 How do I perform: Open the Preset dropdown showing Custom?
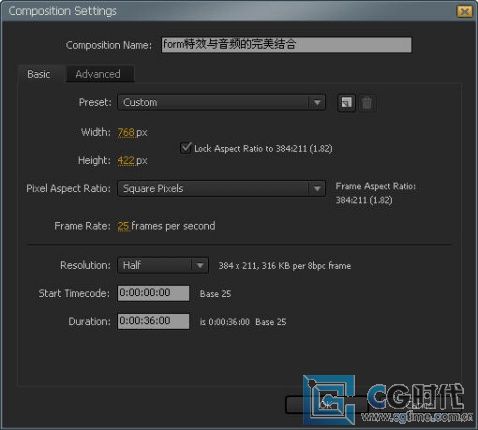pyautogui.click(x=221, y=102)
